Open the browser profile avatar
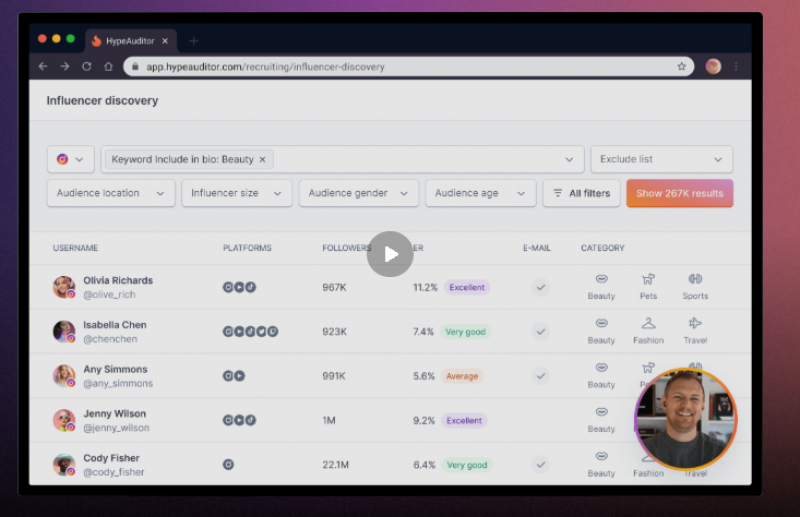Image resolution: width=800 pixels, height=517 pixels. pos(713,67)
